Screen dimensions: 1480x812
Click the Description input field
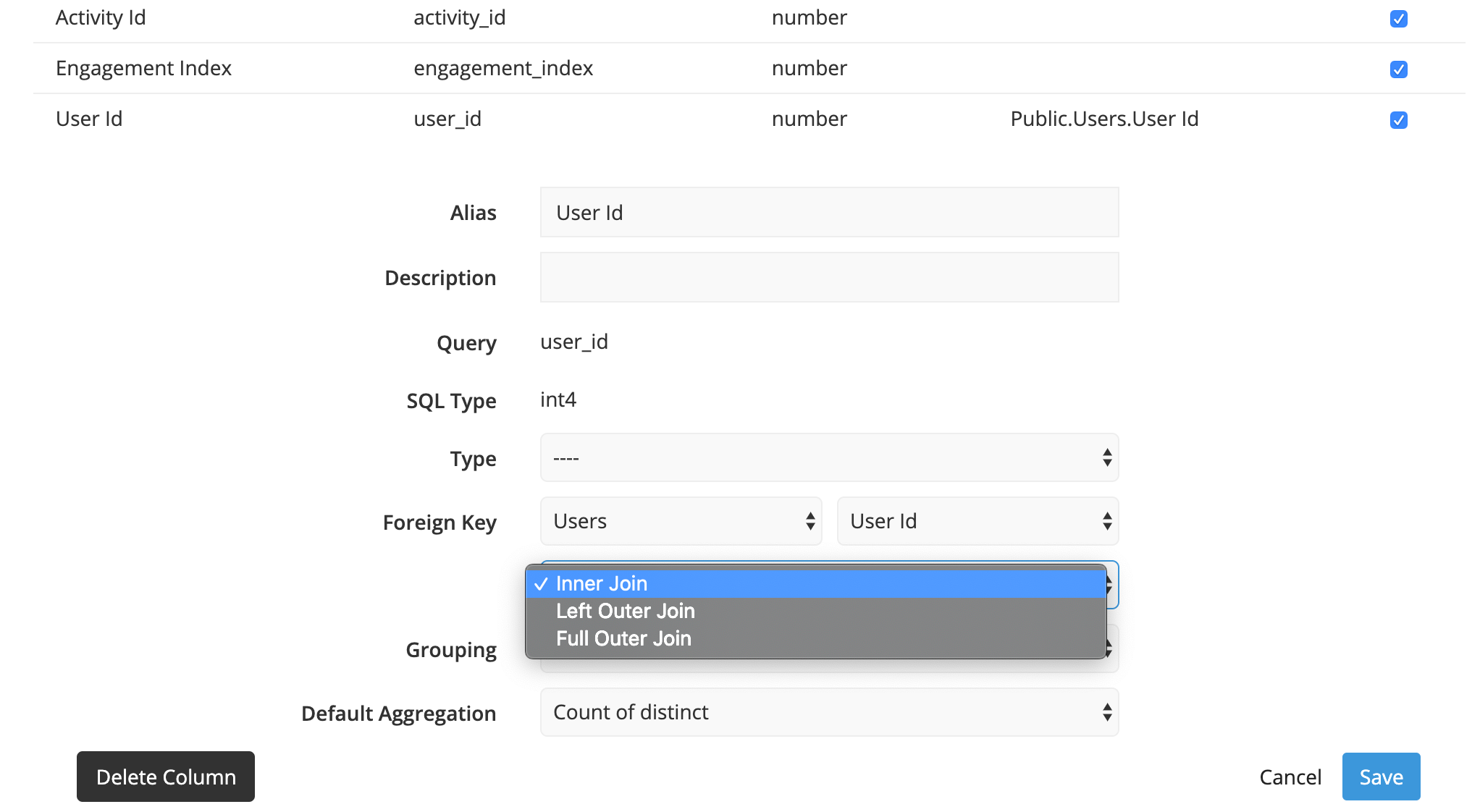click(x=829, y=277)
